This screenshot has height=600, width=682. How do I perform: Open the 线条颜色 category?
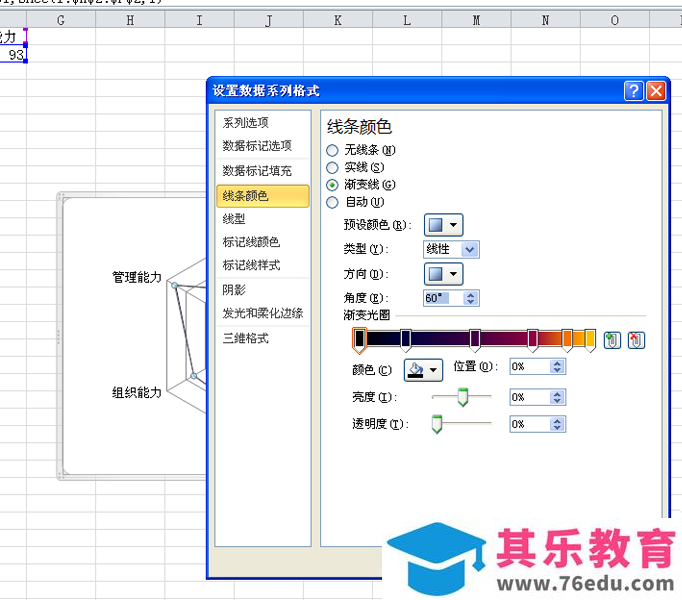point(263,196)
